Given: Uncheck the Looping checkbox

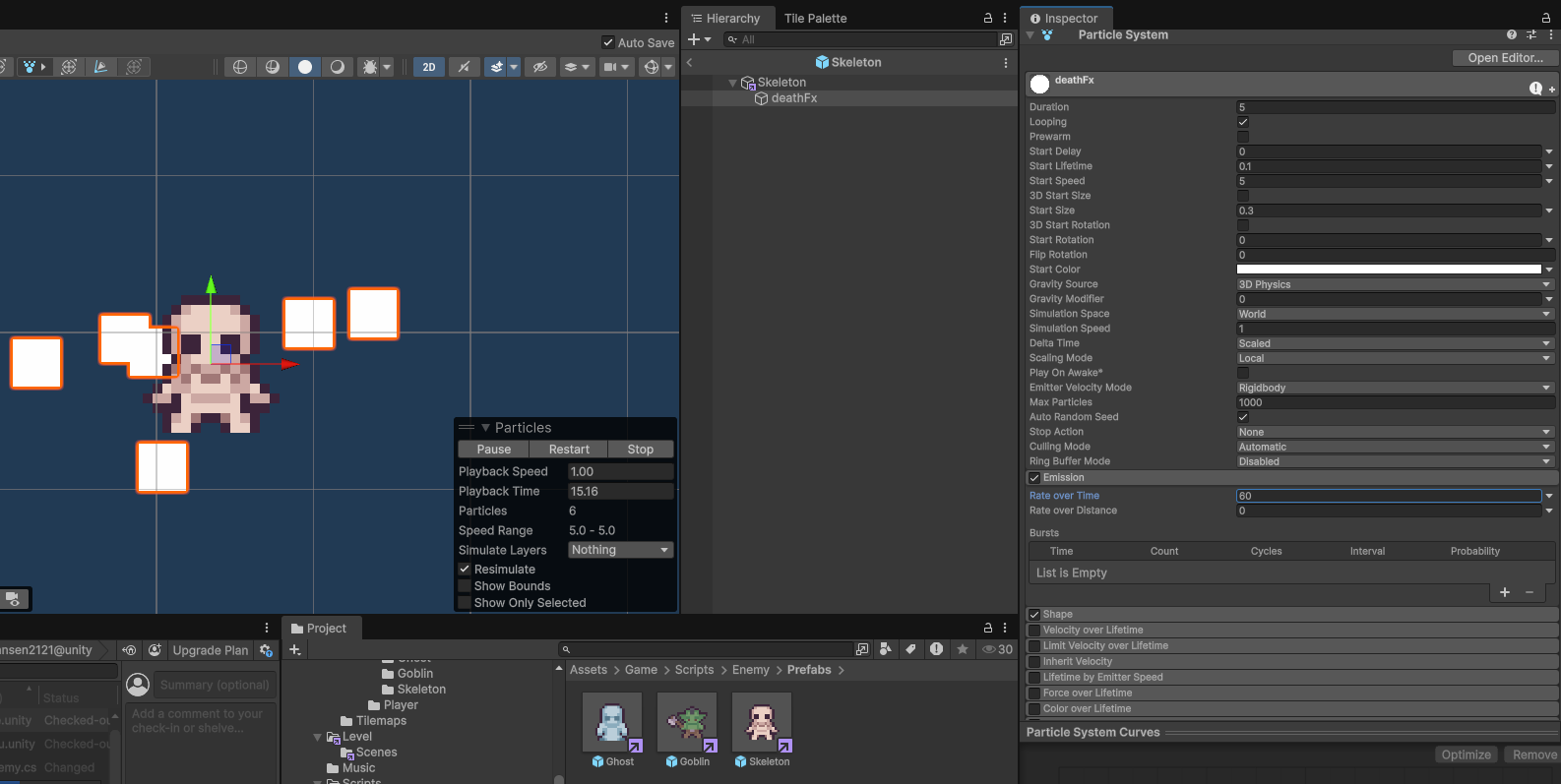Looking at the screenshot, I should (x=1243, y=122).
